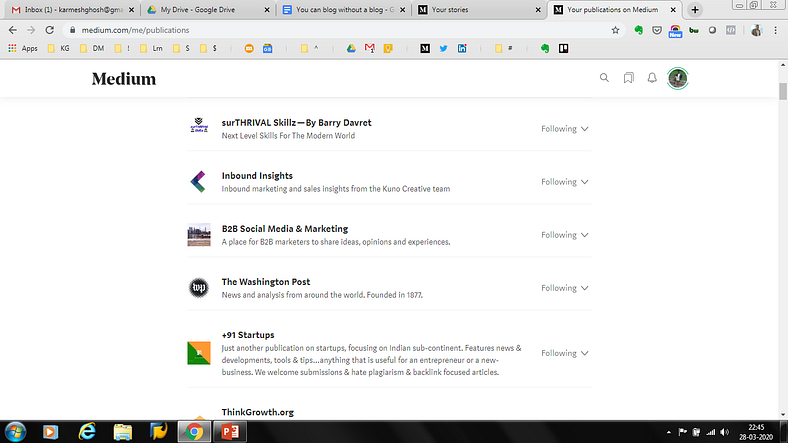The width and height of the screenshot is (788, 443).
Task: Open surTHRIVAL Skillz—By Barry Davret publication
Action: pyautogui.click(x=297, y=123)
